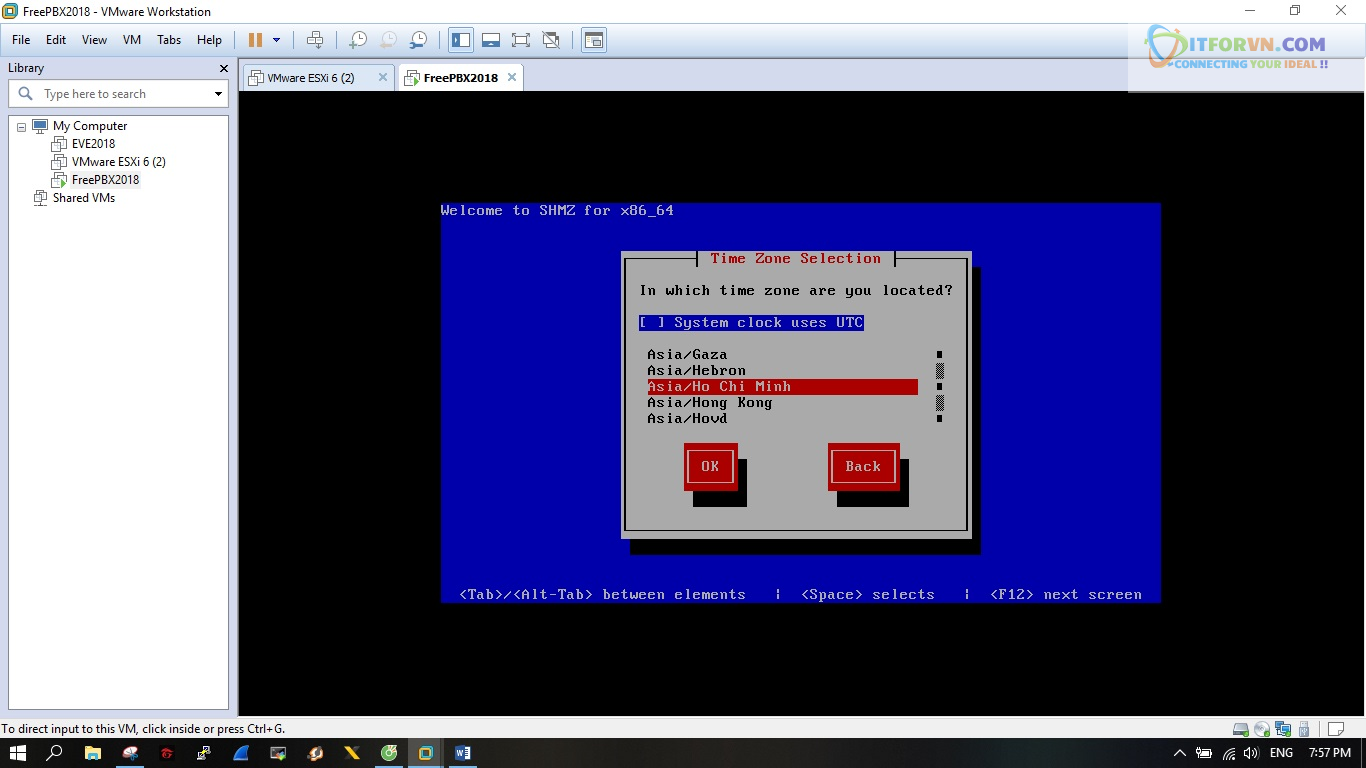Click Send Ctrl+Alt+Del toolbar icon
Screen dimensions: 1366x768
point(315,40)
